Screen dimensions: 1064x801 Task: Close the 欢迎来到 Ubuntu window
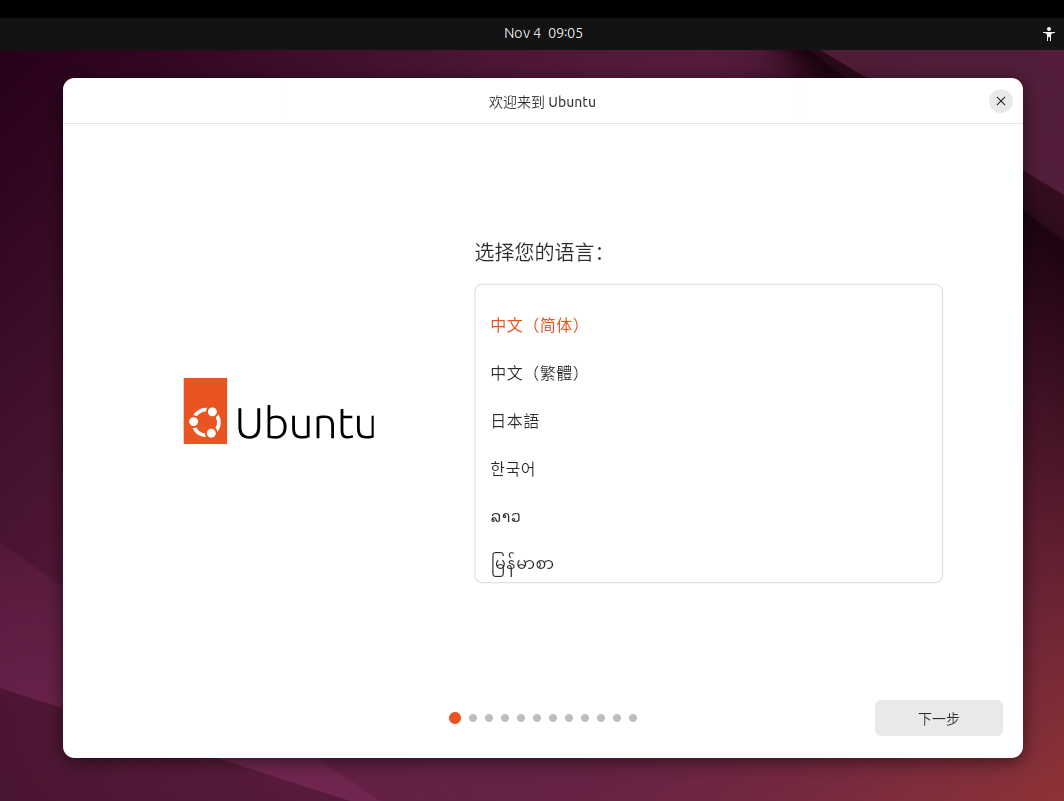[1000, 101]
